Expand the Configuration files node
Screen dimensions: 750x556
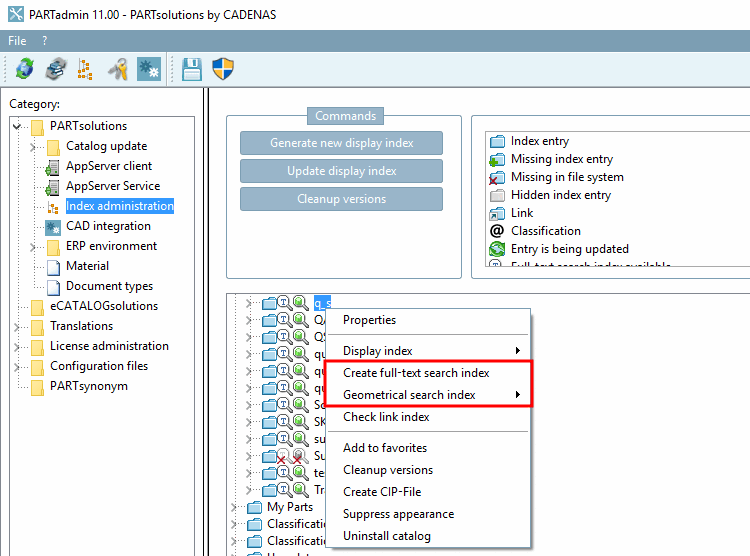tap(17, 367)
